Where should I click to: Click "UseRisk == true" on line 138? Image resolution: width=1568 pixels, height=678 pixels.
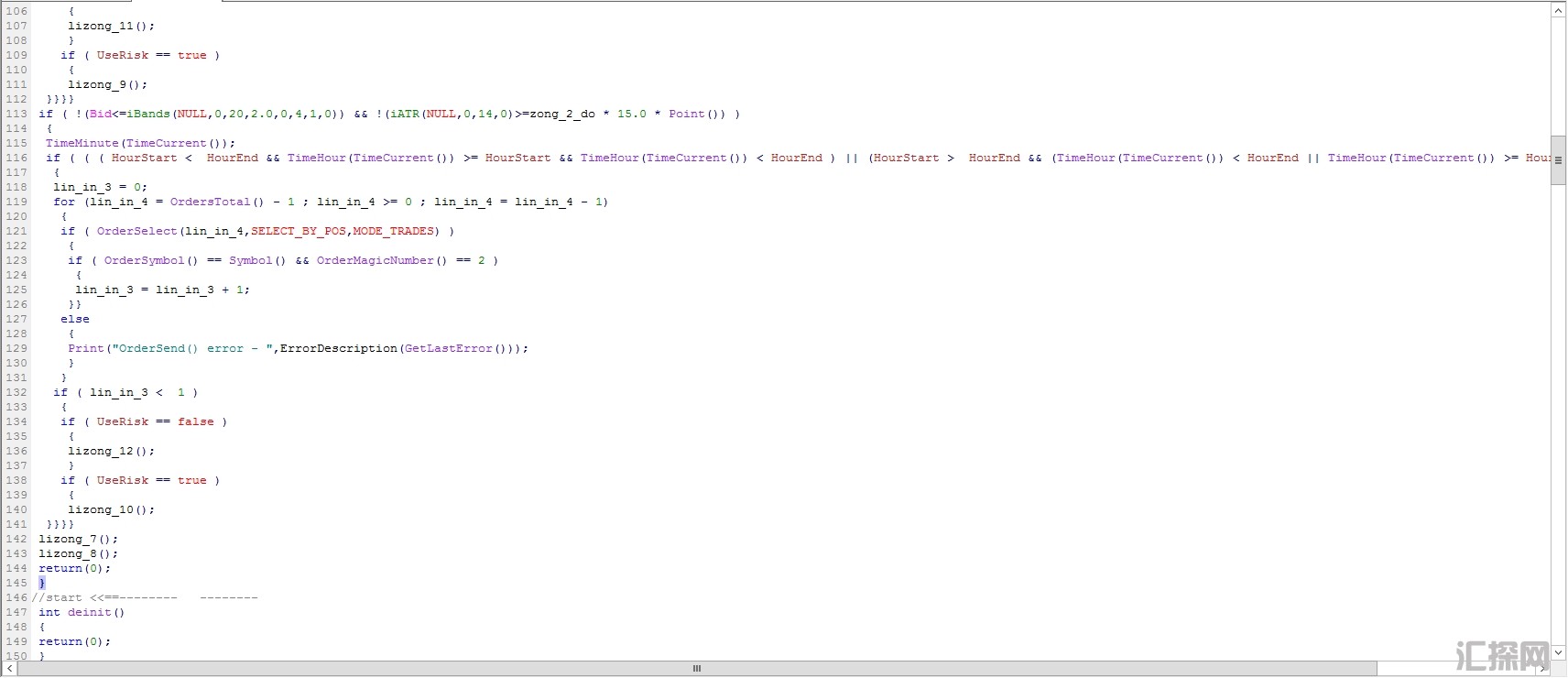pos(151,480)
